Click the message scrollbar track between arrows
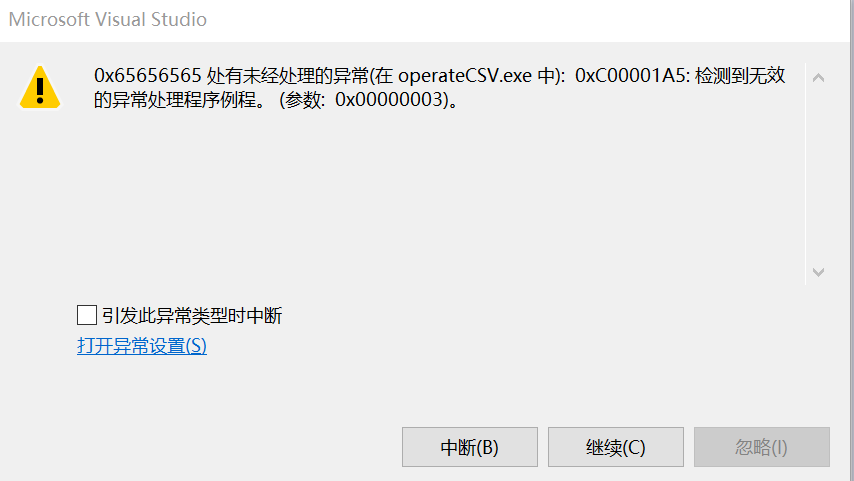This screenshot has width=854, height=481. point(818,174)
